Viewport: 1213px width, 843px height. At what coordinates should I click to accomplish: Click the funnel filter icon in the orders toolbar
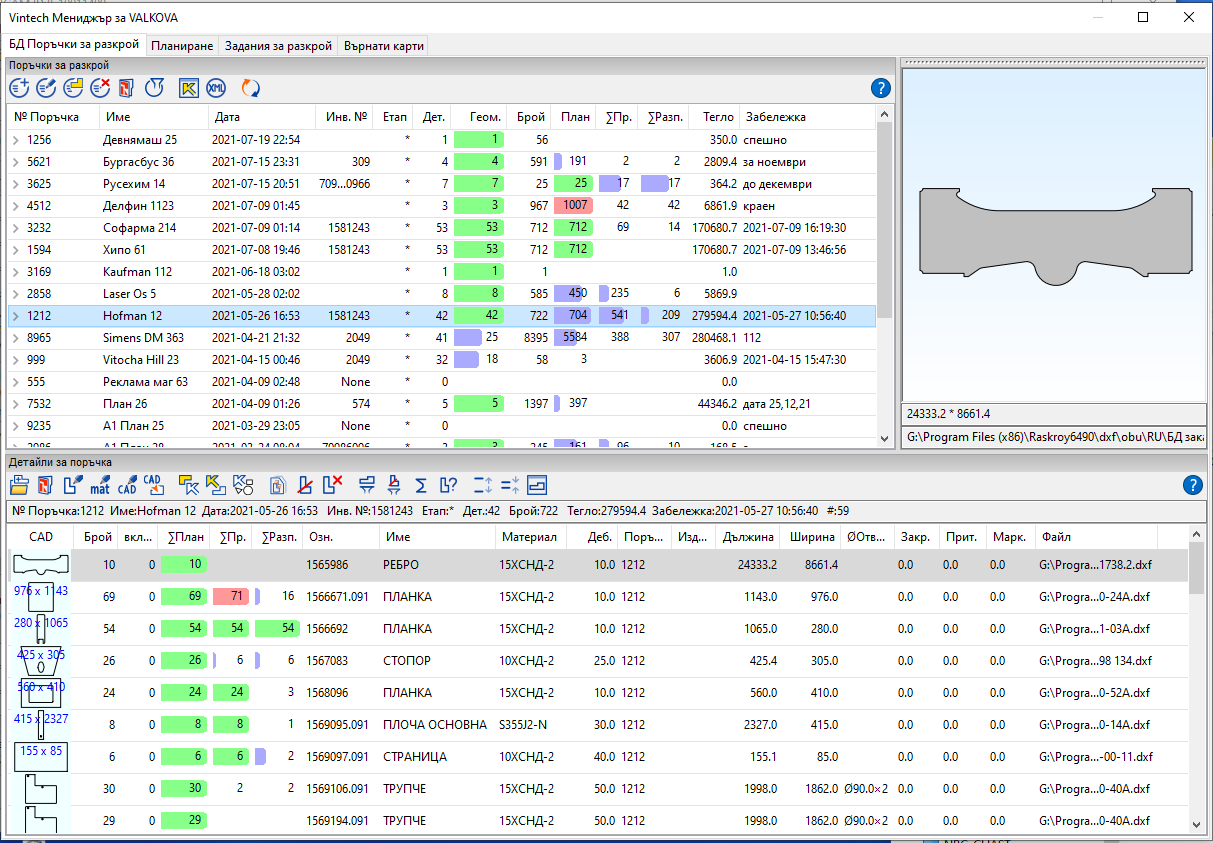tap(154, 88)
